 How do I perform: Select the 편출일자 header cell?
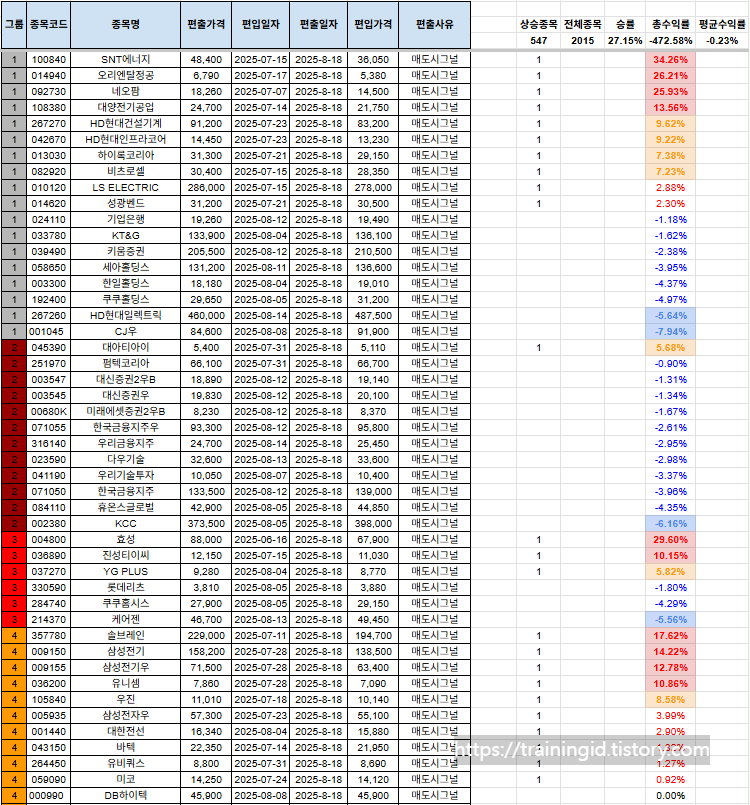tap(318, 25)
